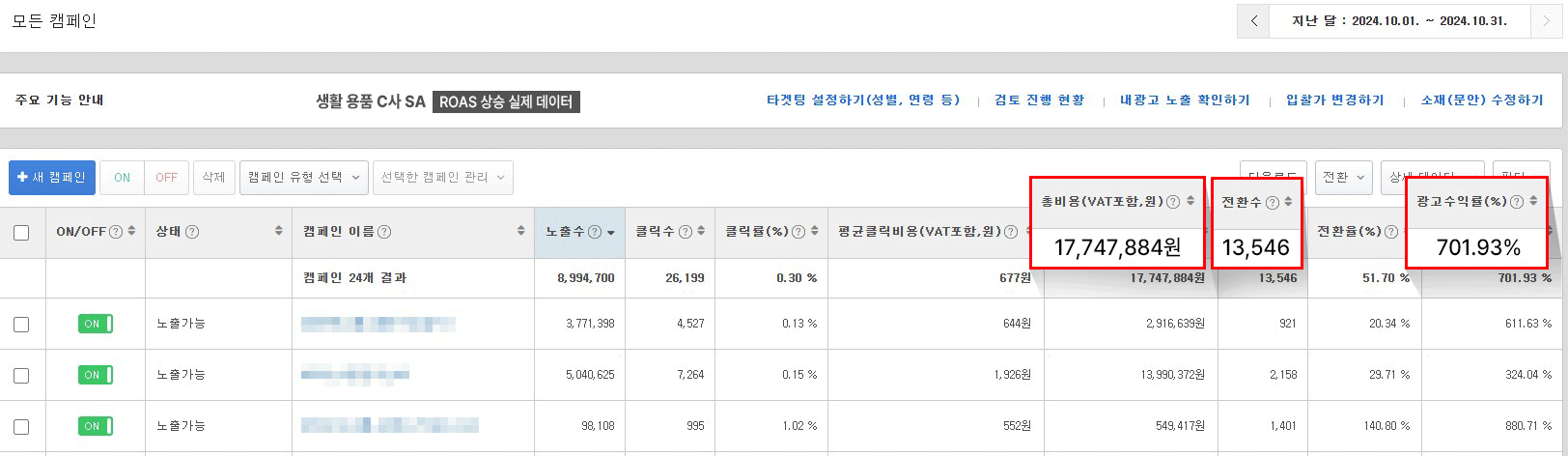Click the 새 캠페인 button
This screenshot has width=1568, height=456.
coord(52,178)
